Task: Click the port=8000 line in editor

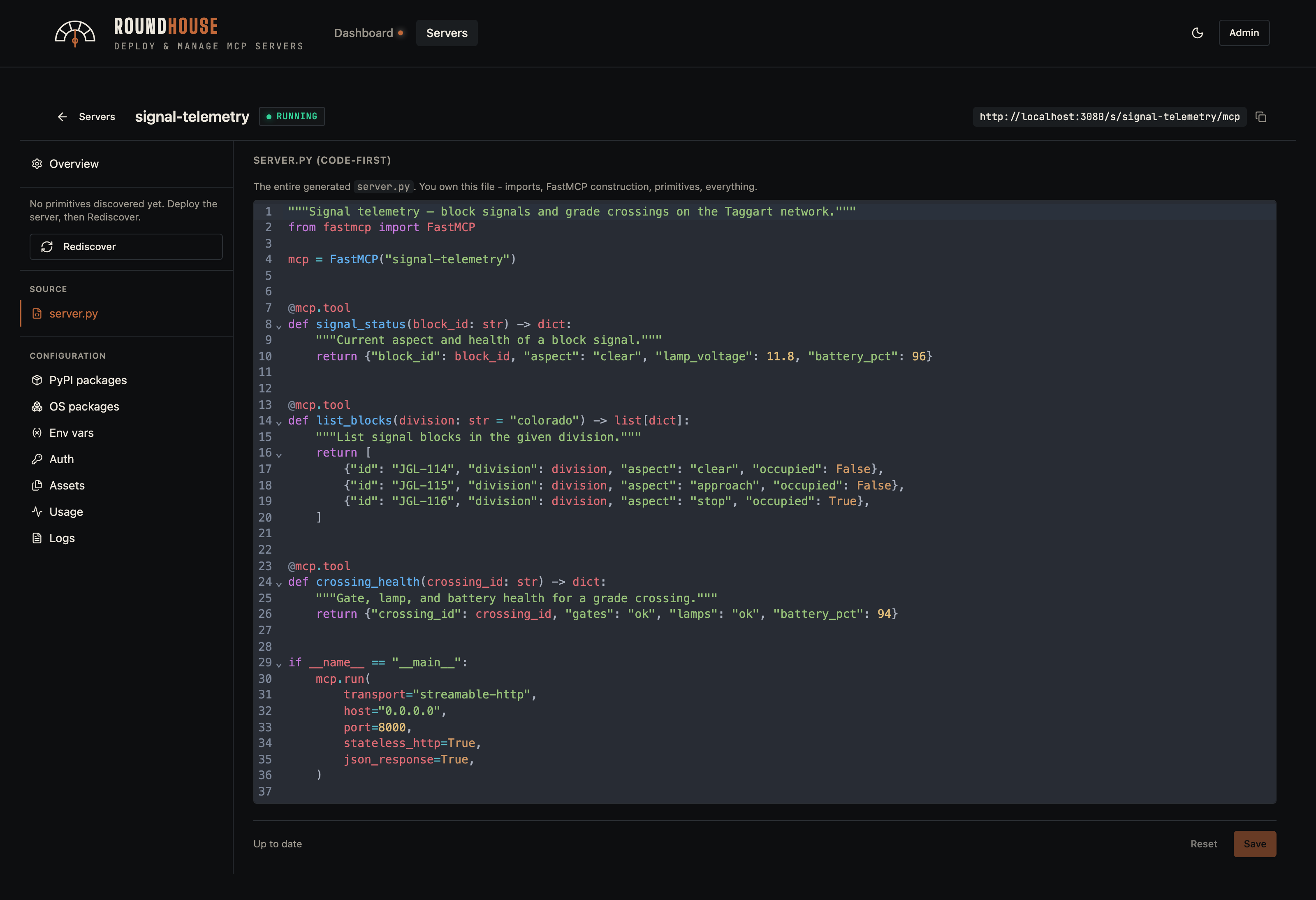Action: (x=378, y=727)
